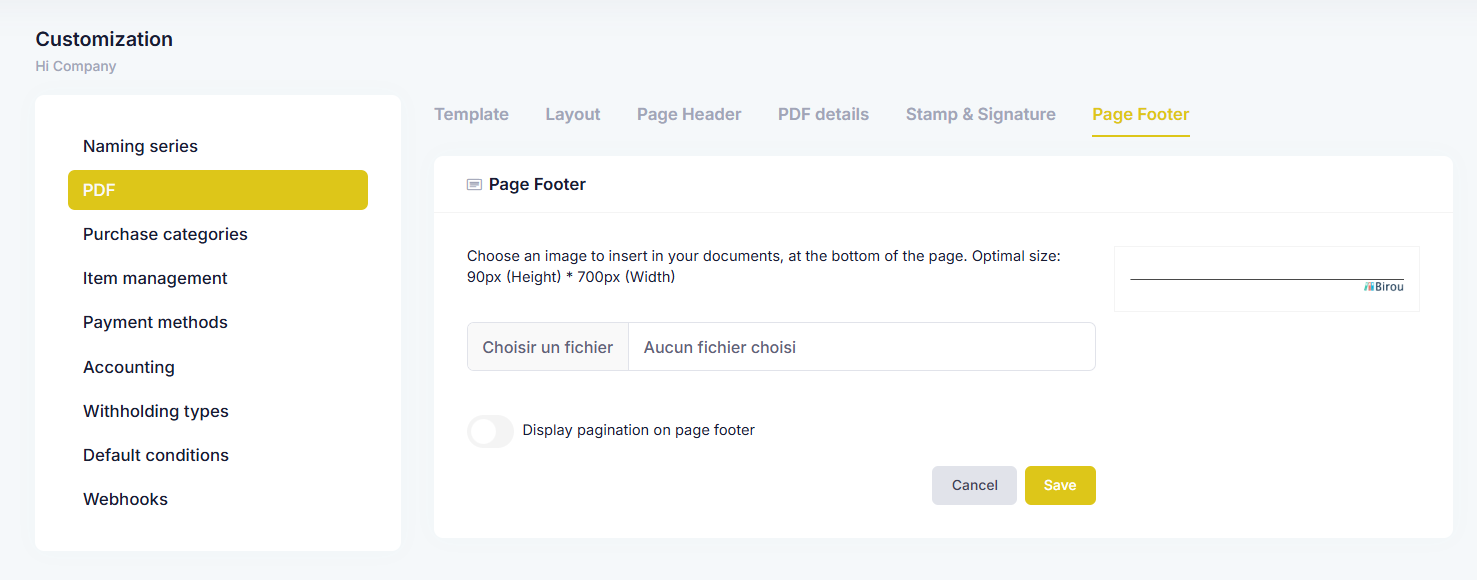The image size is (1477, 580).
Task: Go to the Page Header tab
Action: point(689,114)
